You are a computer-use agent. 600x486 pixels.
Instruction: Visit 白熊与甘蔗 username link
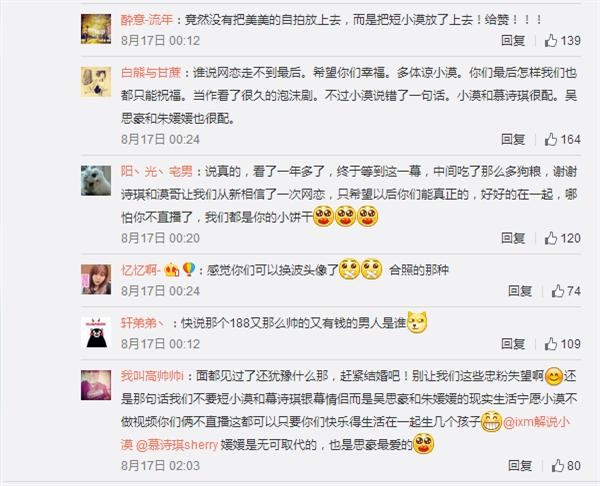[x=151, y=72]
